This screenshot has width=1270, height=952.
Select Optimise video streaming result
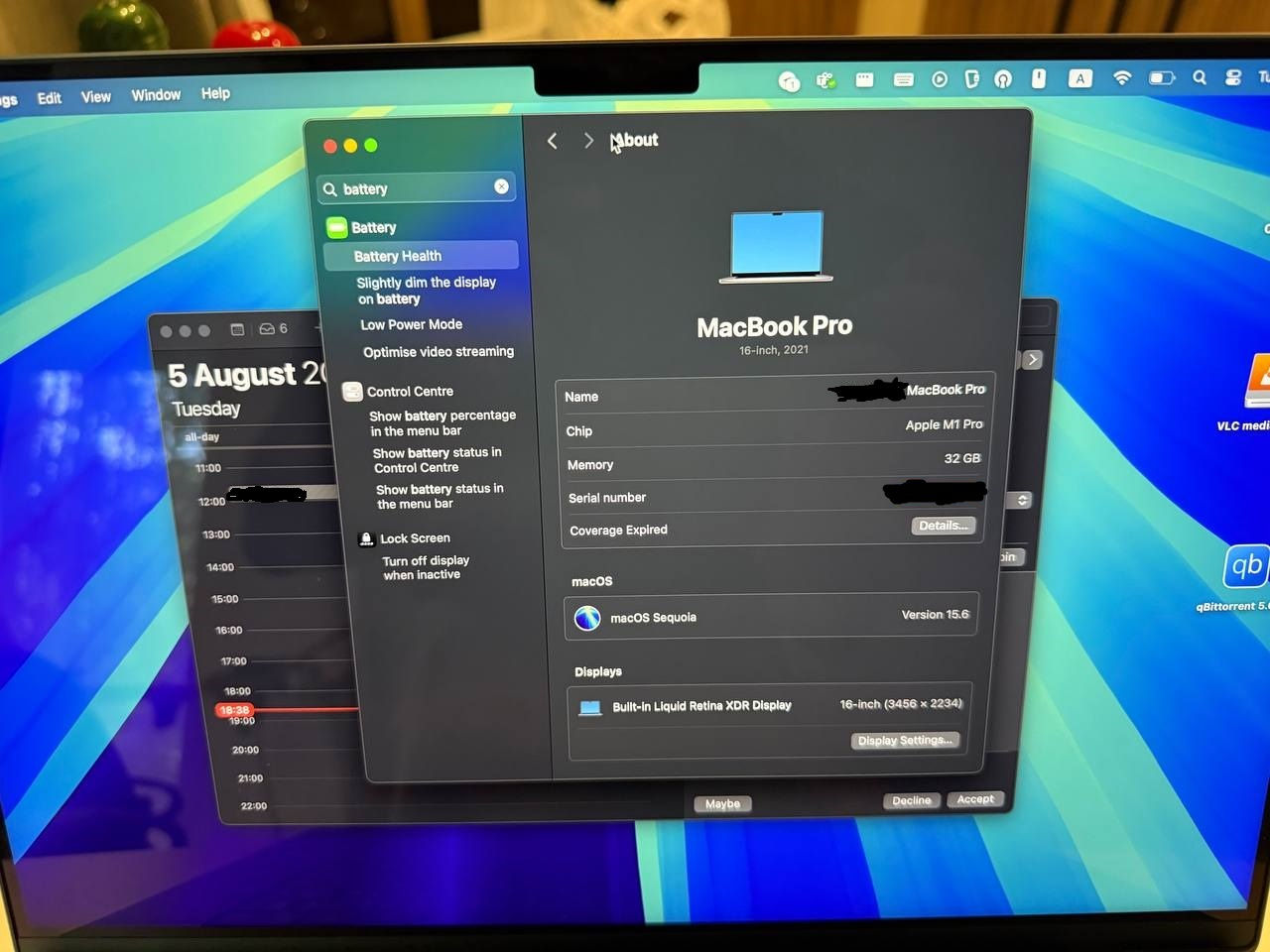click(439, 352)
